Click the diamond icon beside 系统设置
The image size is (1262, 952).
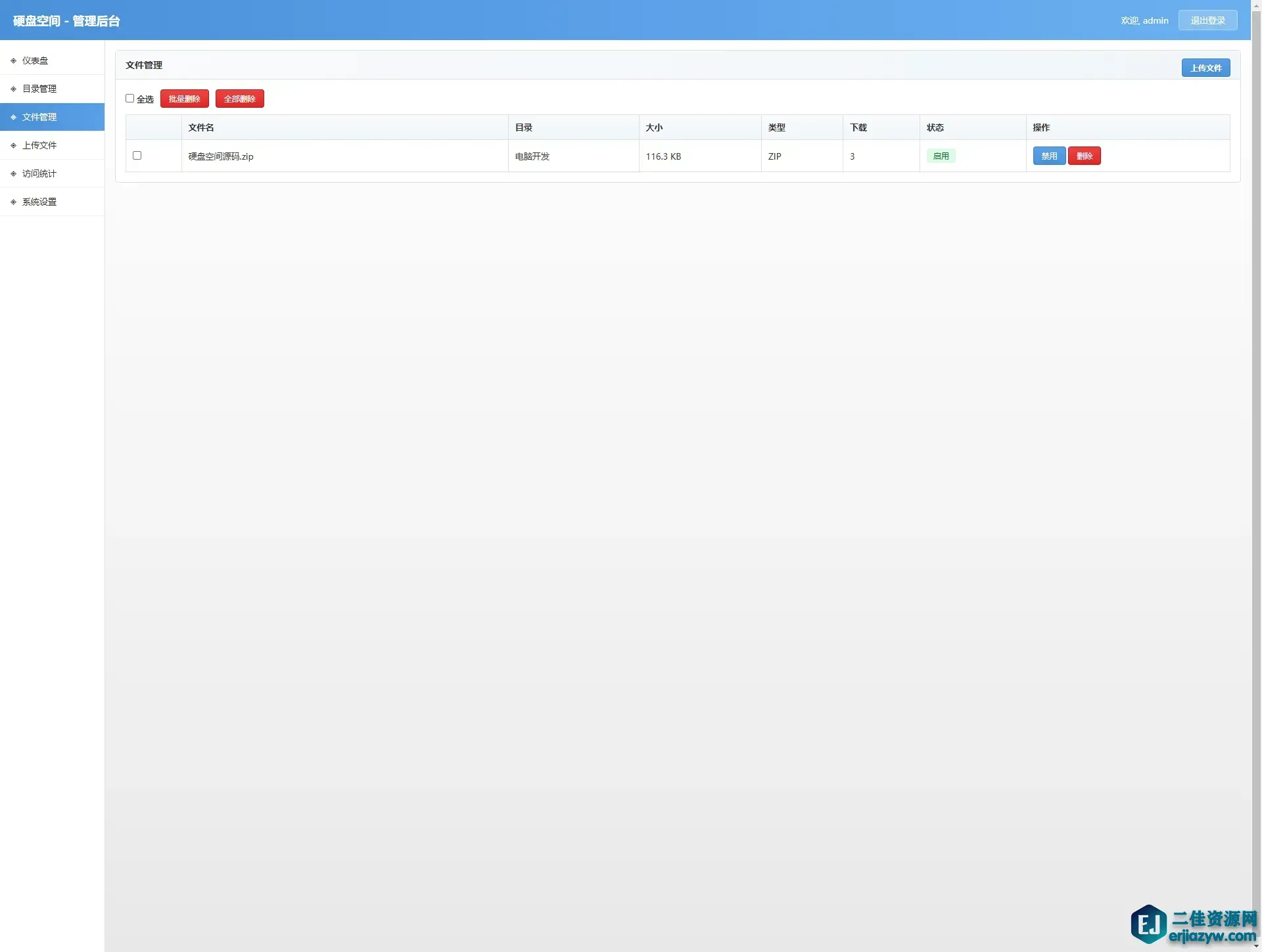point(13,202)
